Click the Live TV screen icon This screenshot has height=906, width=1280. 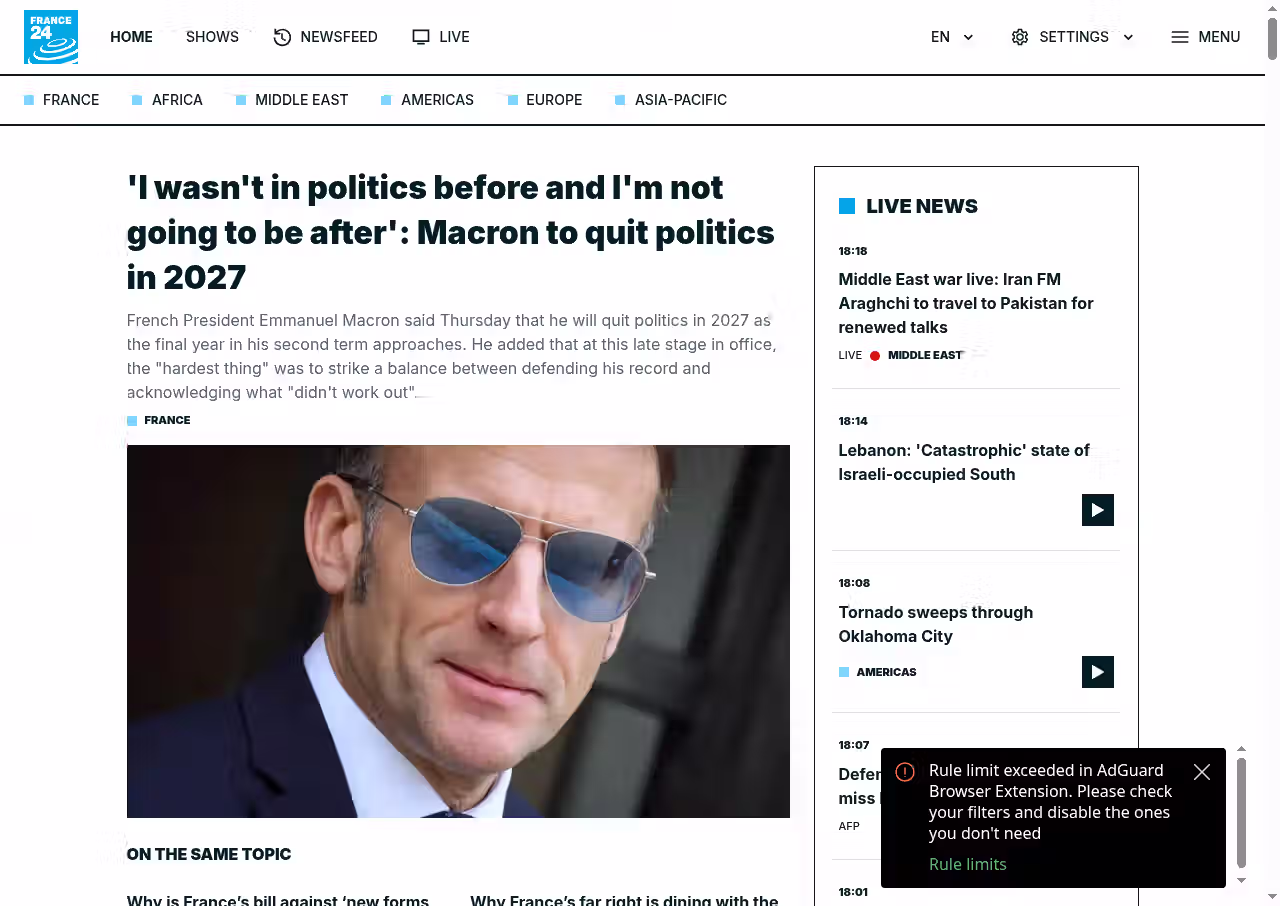coord(421,37)
